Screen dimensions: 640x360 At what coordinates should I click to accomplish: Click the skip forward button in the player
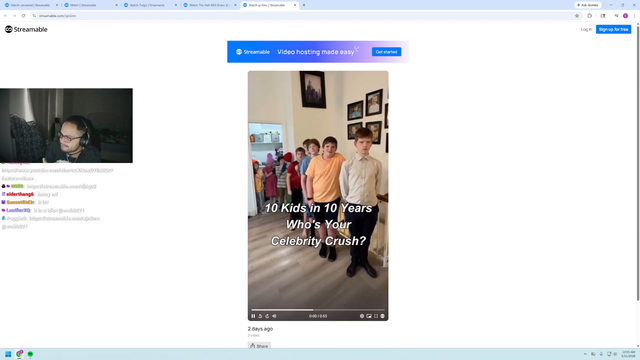(x=267, y=316)
